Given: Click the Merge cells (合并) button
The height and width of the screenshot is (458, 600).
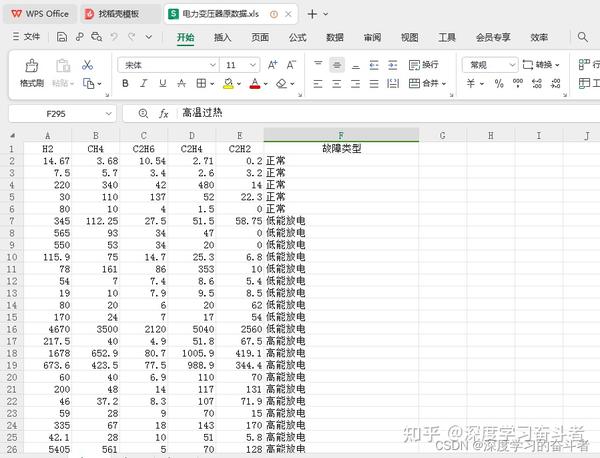Looking at the screenshot, I should point(424,83).
